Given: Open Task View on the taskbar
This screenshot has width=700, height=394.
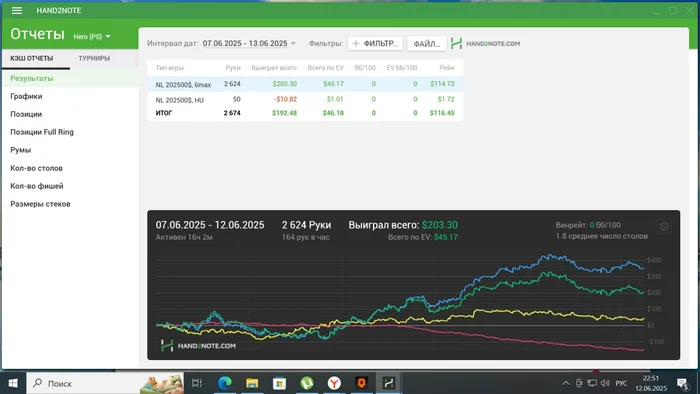Looking at the screenshot, I should click(x=197, y=383).
